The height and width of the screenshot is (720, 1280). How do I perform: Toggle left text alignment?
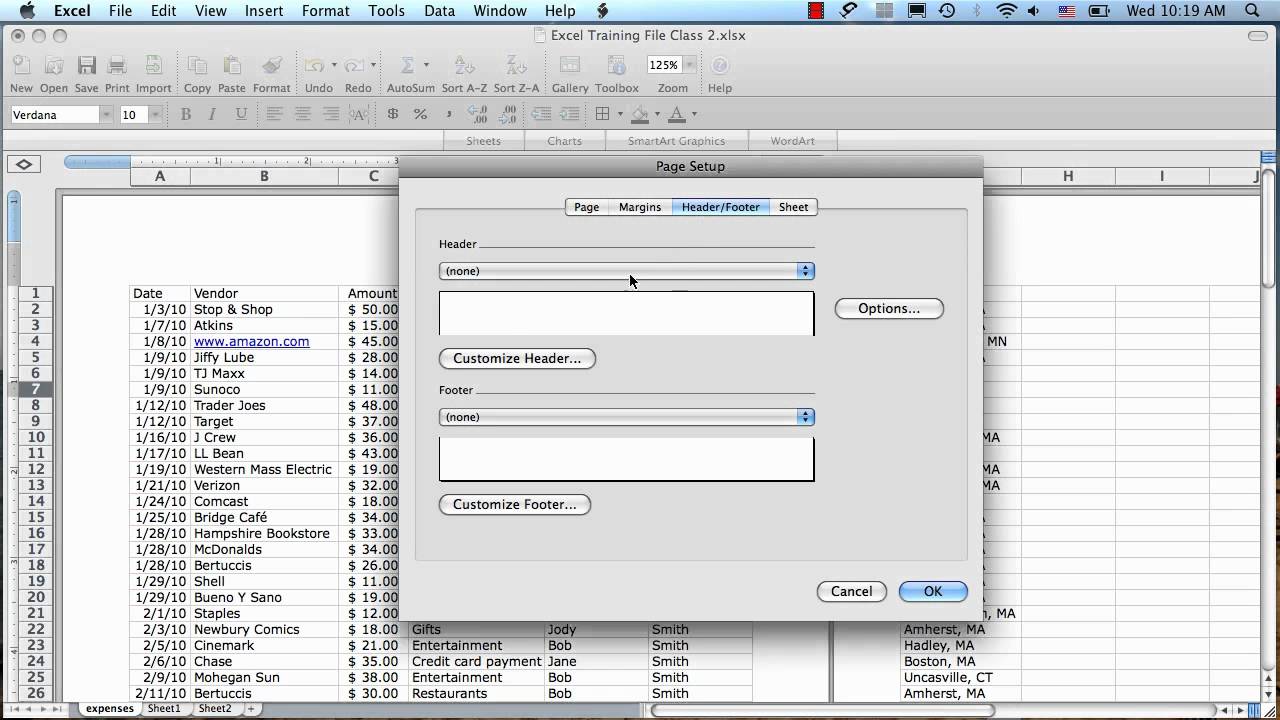274,114
